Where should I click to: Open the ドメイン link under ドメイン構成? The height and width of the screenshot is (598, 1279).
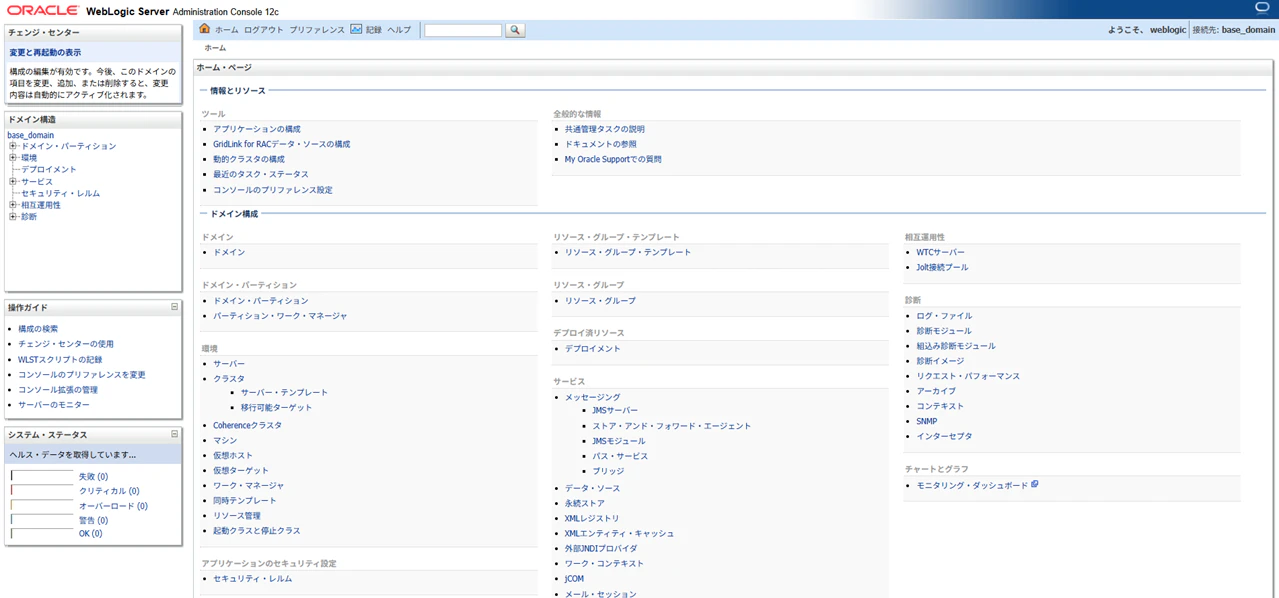coord(229,252)
